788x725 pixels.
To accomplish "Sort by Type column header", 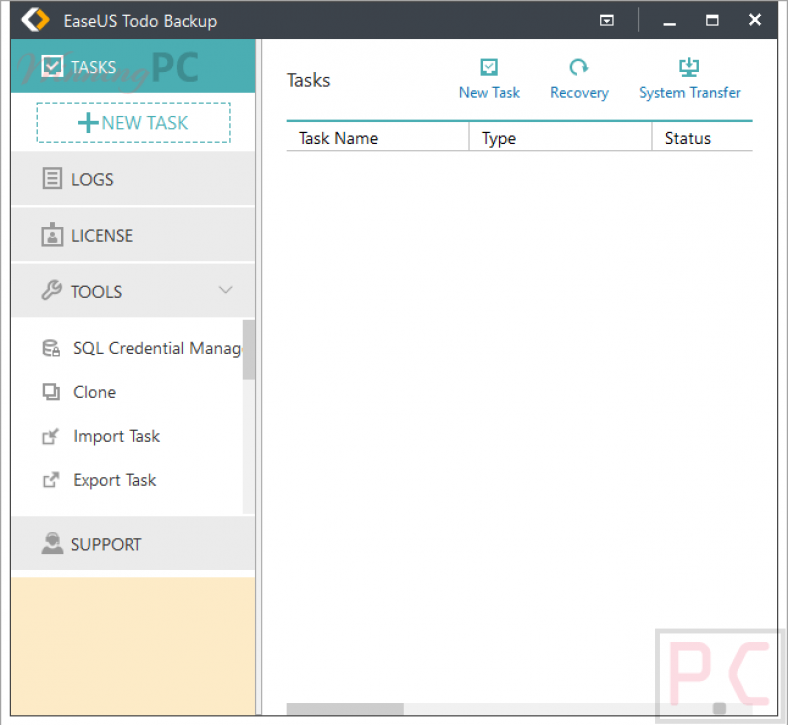I will (x=560, y=138).
